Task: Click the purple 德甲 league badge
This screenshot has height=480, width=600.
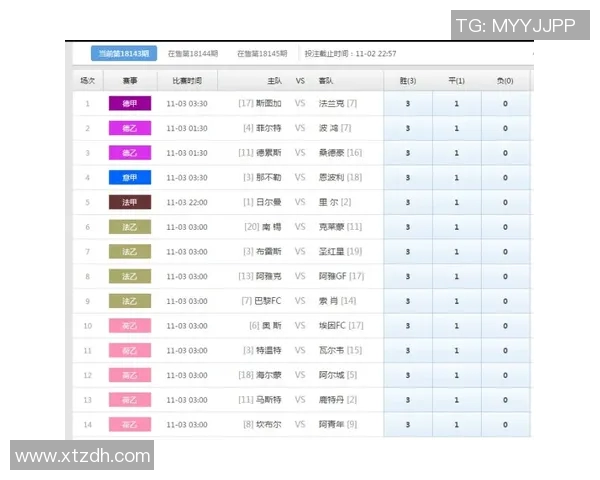Action: pyautogui.click(x=130, y=103)
